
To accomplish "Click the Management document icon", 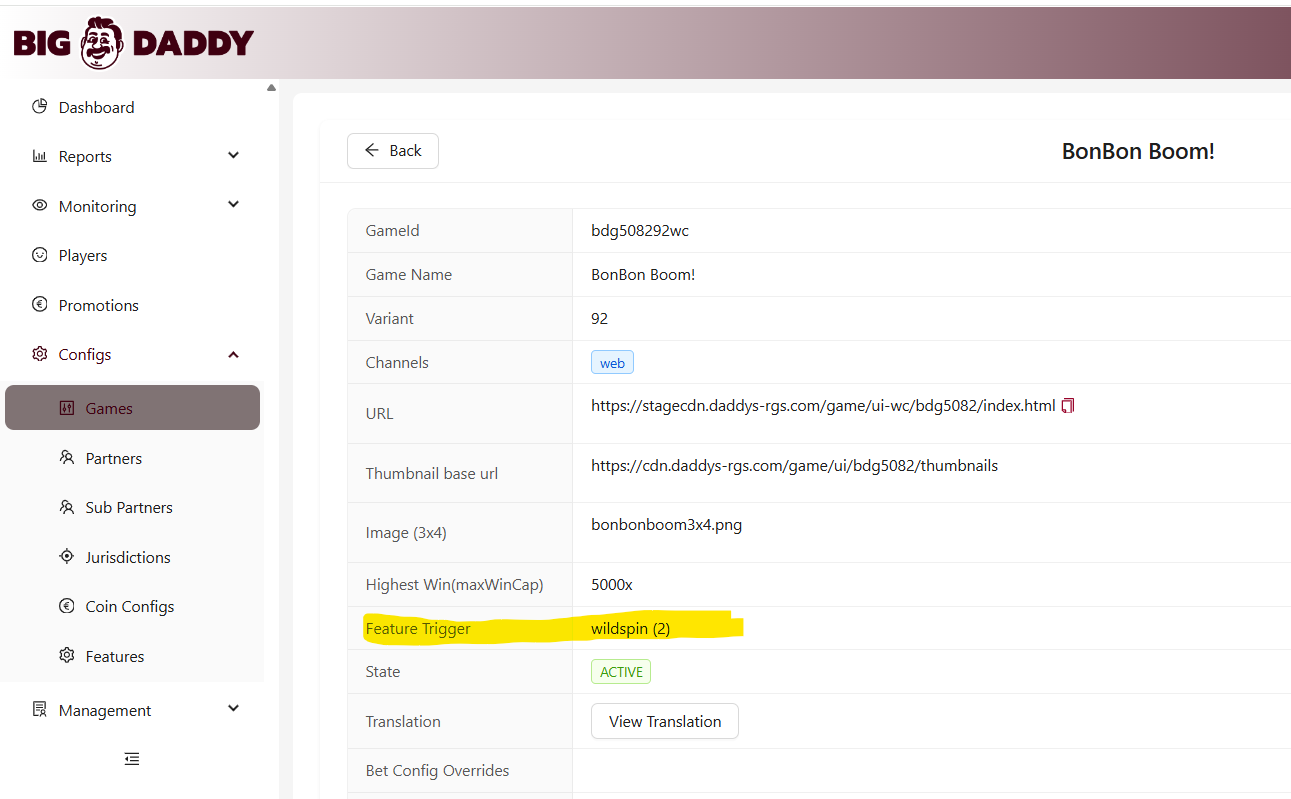I will click(x=40, y=710).
